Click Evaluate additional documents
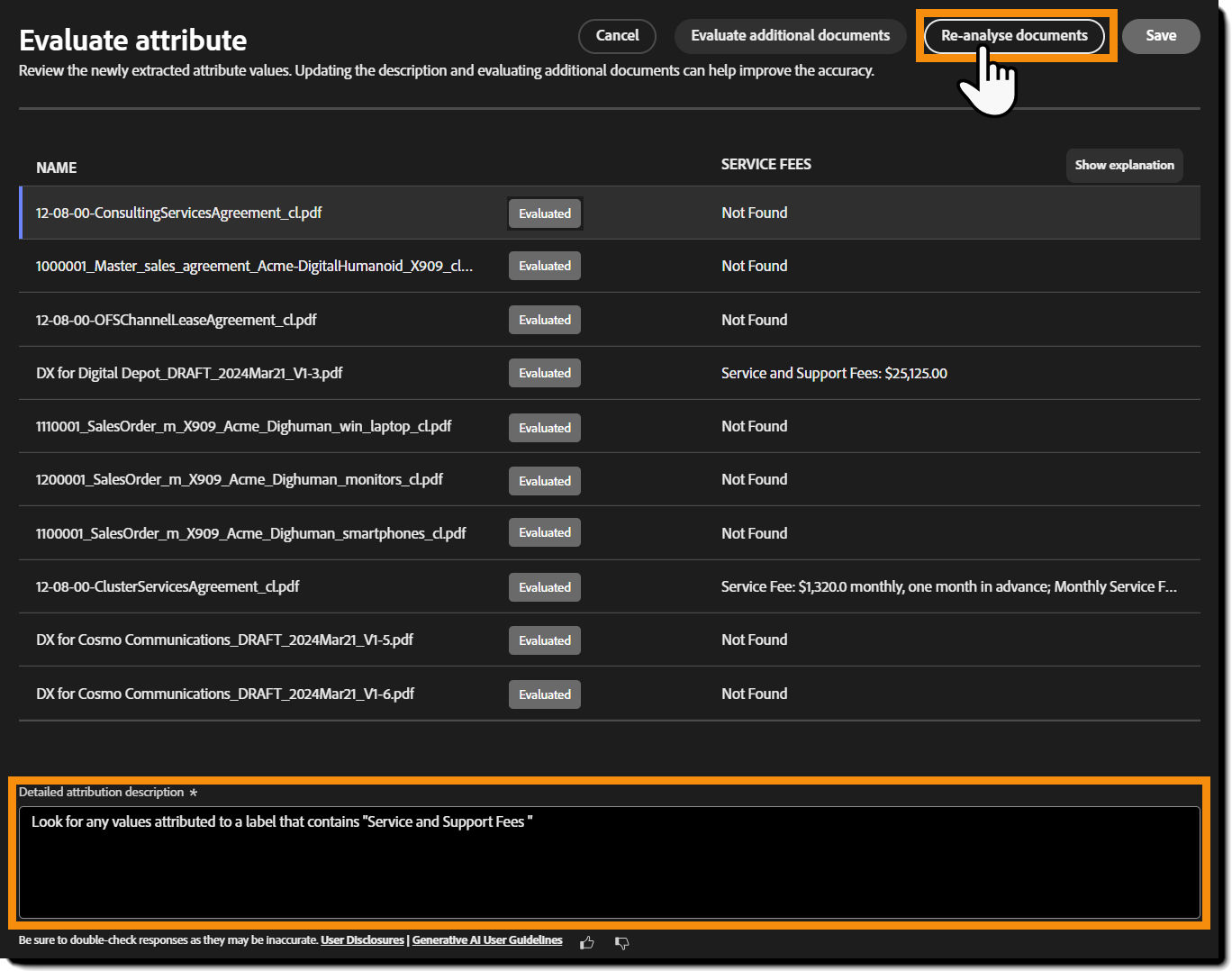Screen dimensions: 1232x971 coord(790,36)
